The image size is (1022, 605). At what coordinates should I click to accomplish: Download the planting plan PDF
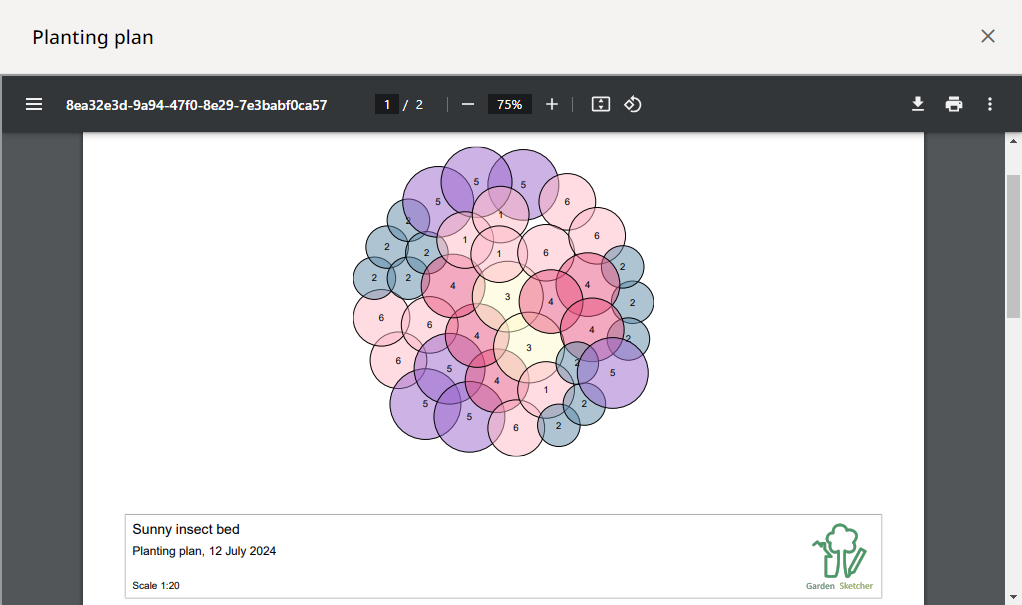917,104
